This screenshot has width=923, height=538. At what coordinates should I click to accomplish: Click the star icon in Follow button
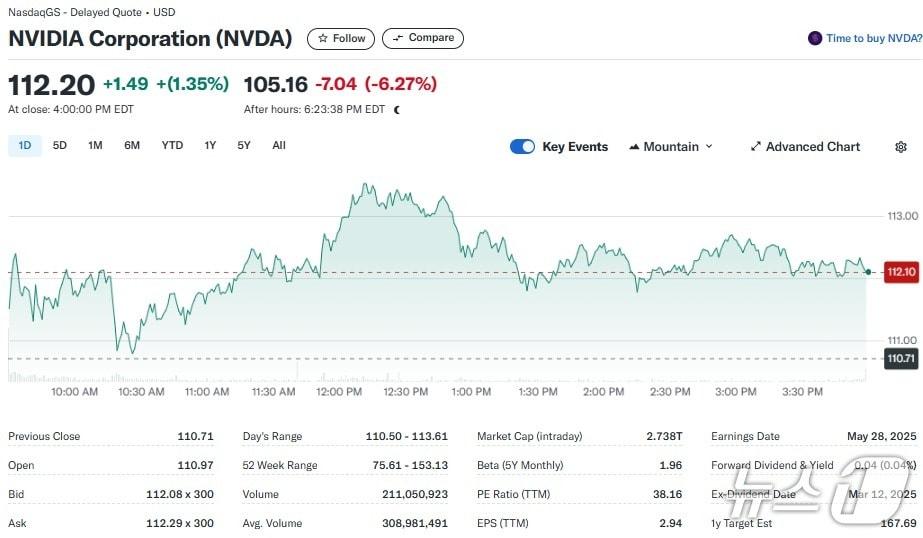click(x=323, y=39)
